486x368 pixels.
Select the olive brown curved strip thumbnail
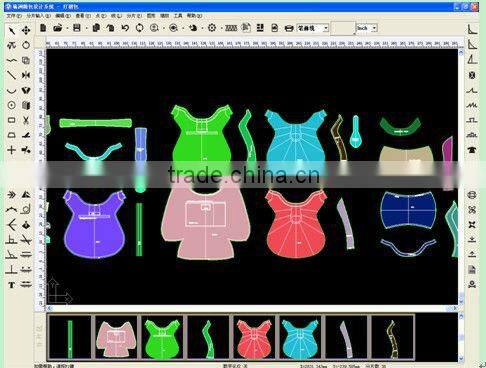(392, 337)
